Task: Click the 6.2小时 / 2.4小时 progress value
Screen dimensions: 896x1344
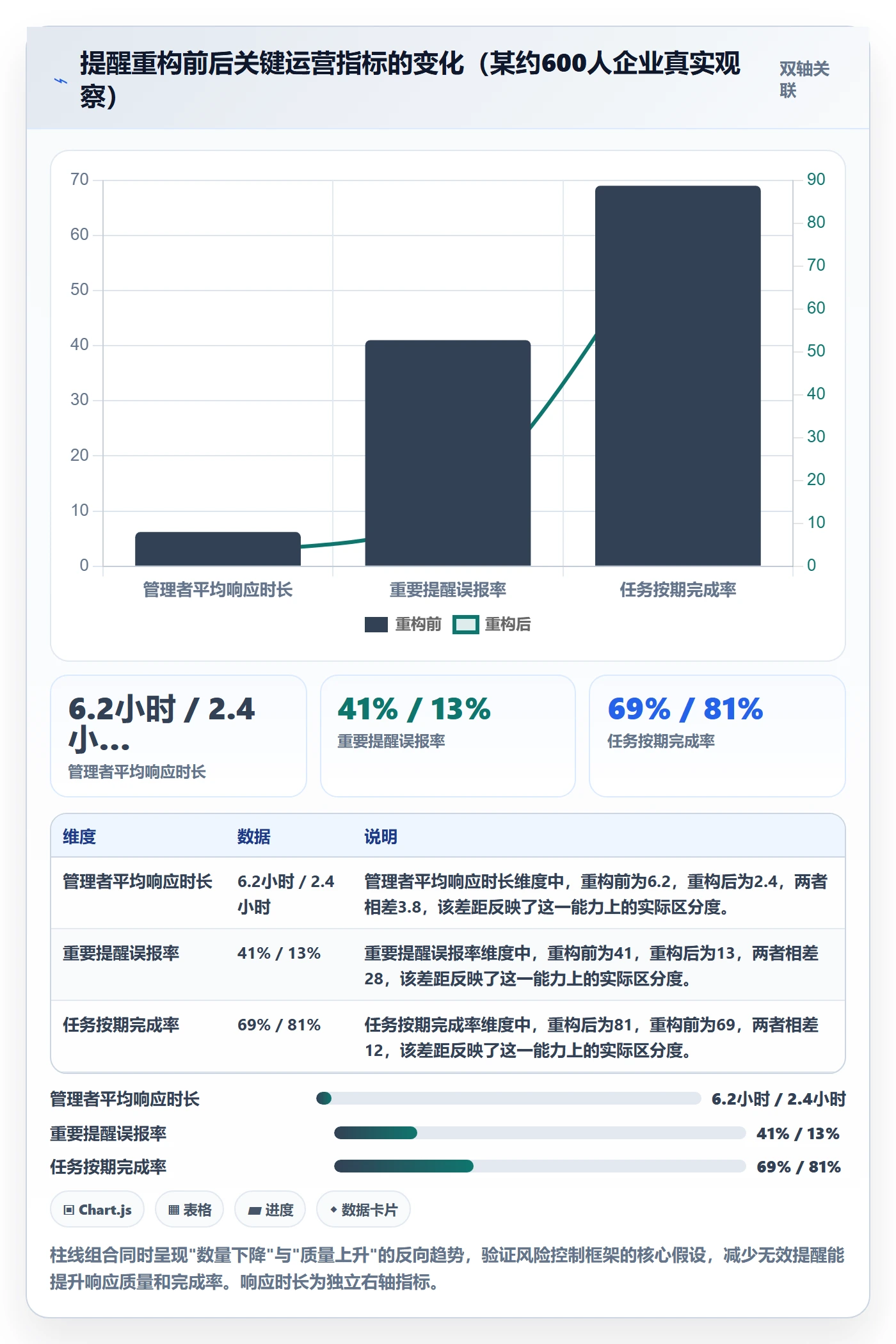Action: click(x=779, y=1100)
